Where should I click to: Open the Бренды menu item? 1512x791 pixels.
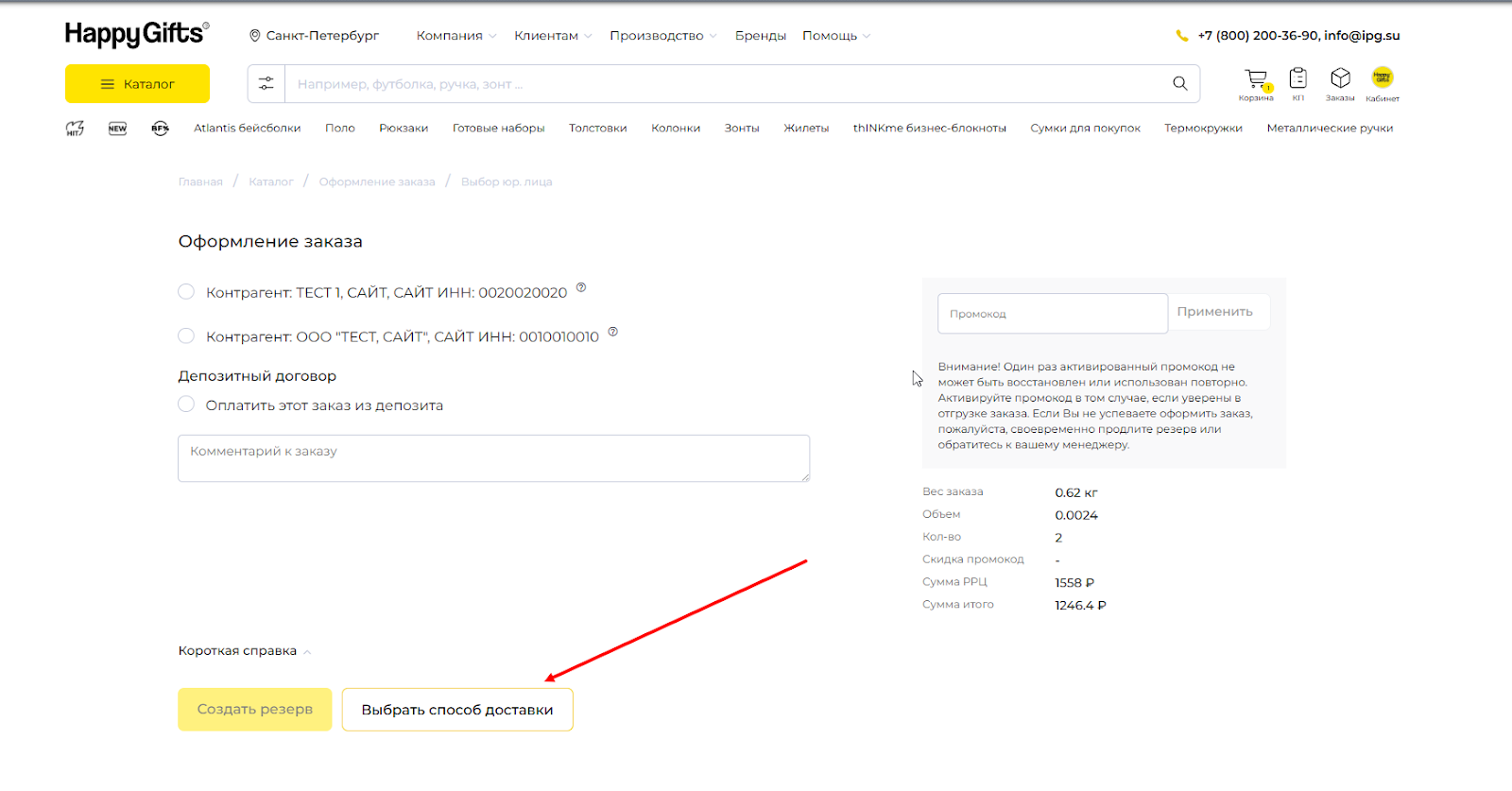click(x=760, y=36)
